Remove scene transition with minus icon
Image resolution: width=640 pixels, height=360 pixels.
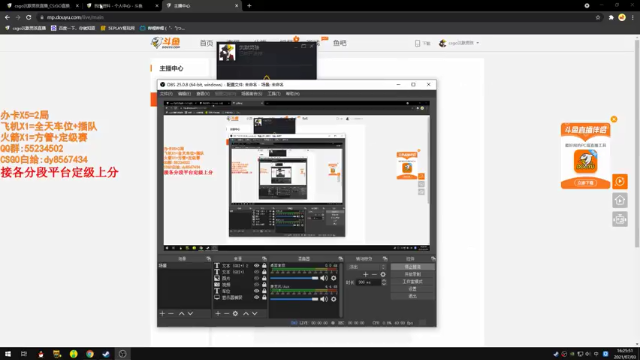pyautogui.click(x=374, y=274)
